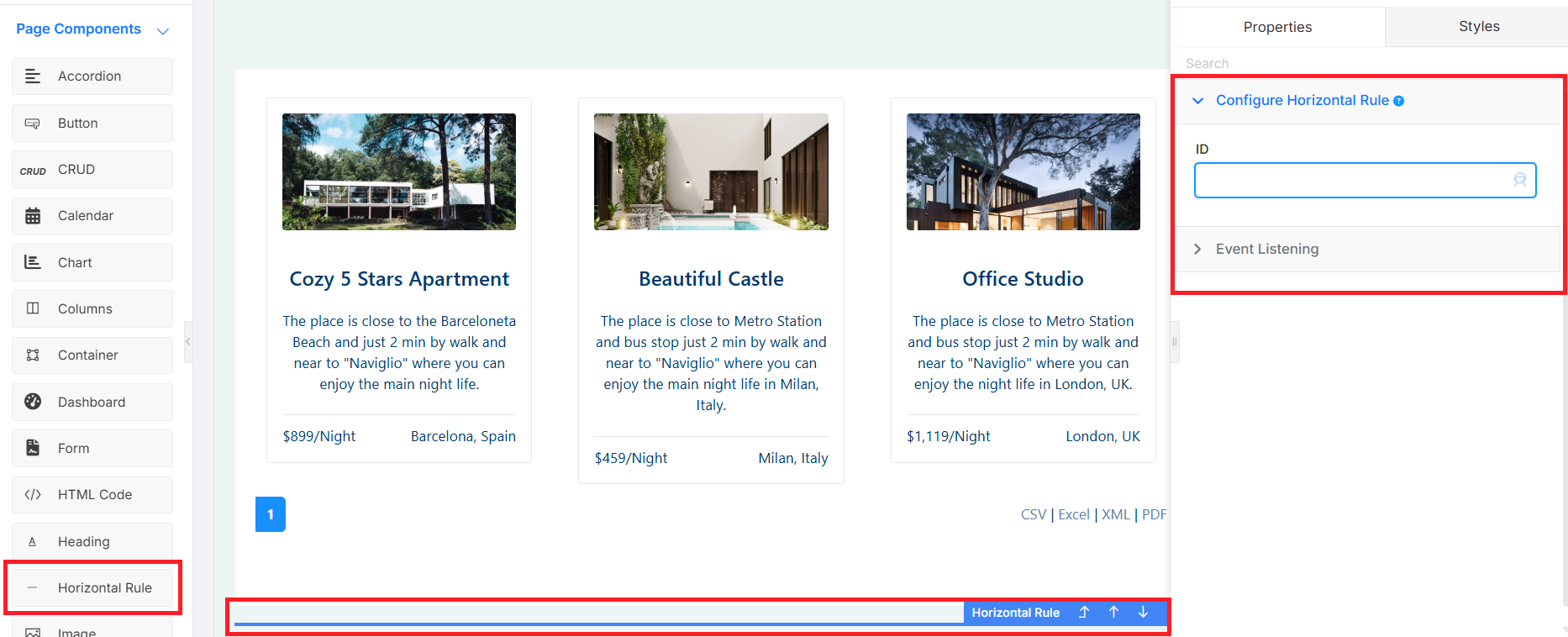The width and height of the screenshot is (1568, 637).
Task: Switch to the Styles tab
Action: tap(1479, 26)
